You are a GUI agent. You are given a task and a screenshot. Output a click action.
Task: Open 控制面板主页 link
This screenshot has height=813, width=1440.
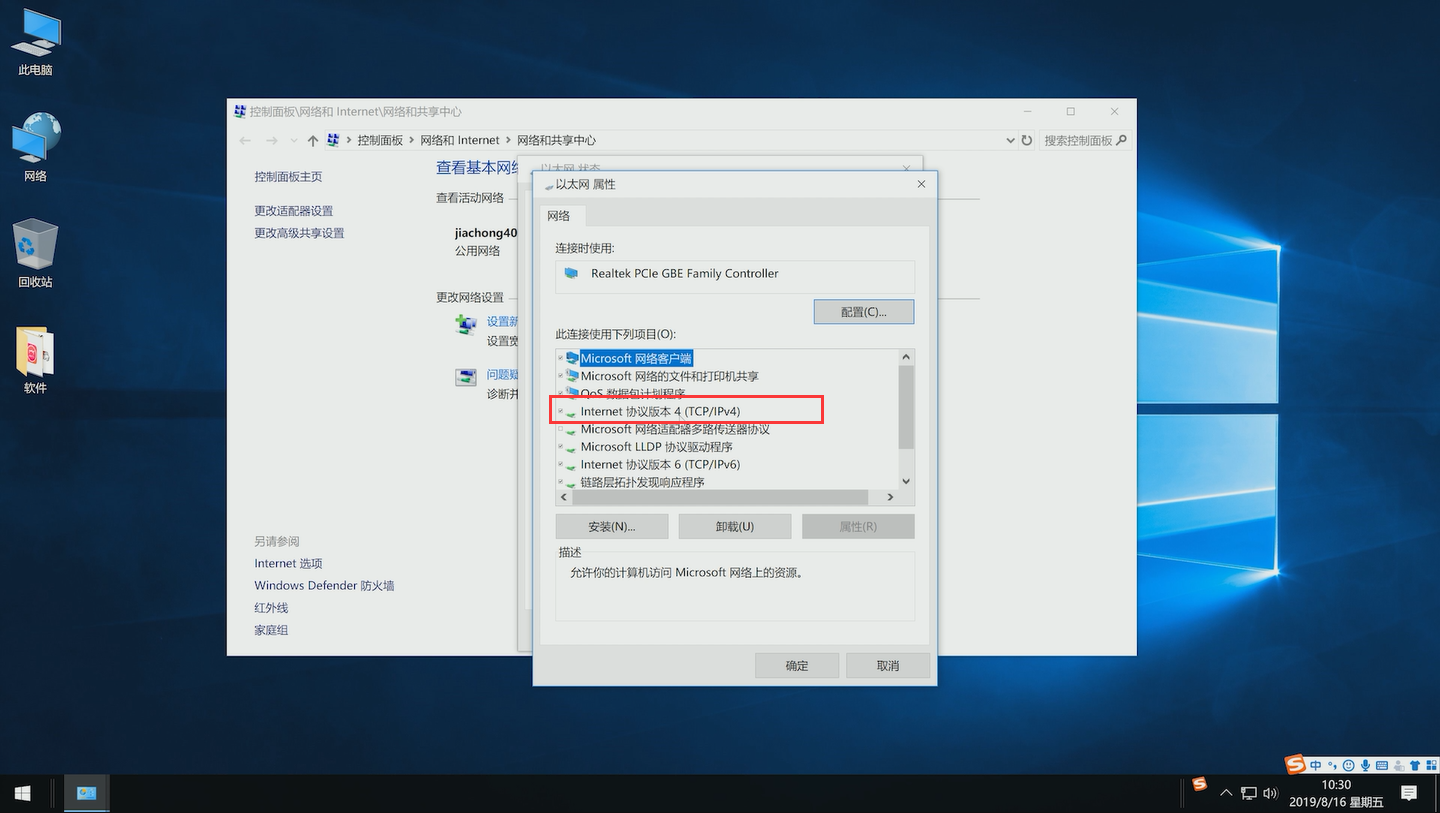tap(288, 177)
